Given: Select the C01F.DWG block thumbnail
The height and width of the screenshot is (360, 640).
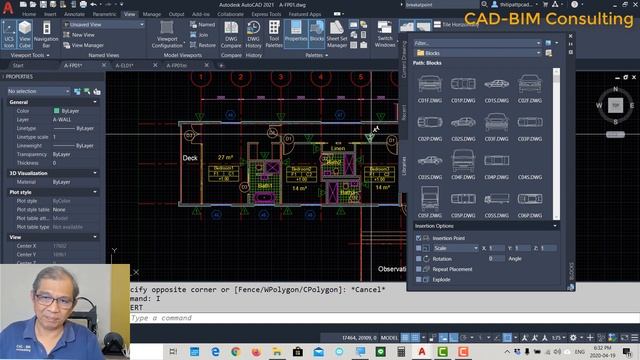Looking at the screenshot, I should 430,89.
